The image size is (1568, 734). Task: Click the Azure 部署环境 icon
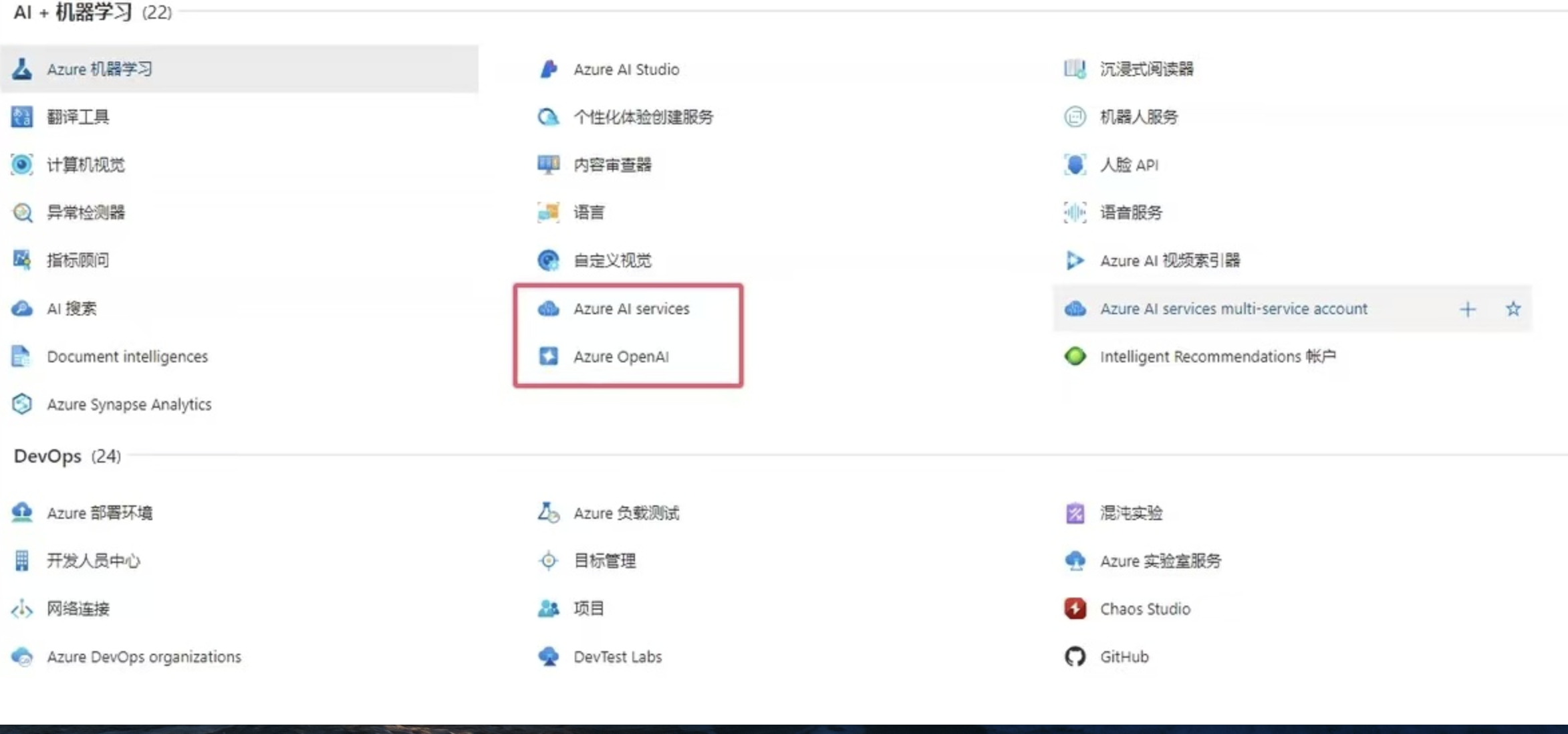click(22, 513)
